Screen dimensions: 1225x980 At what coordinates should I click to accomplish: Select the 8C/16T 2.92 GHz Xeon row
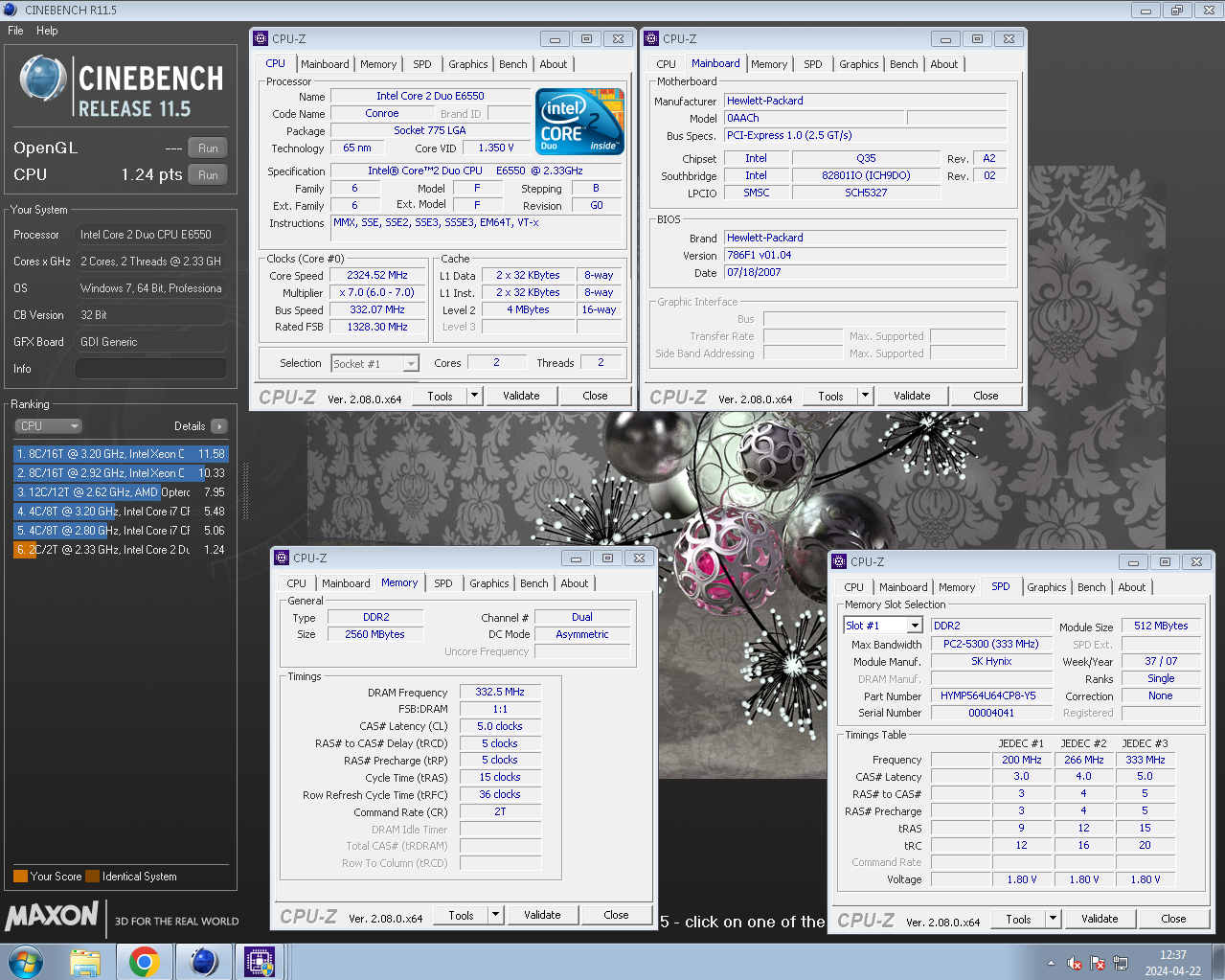[x=121, y=473]
